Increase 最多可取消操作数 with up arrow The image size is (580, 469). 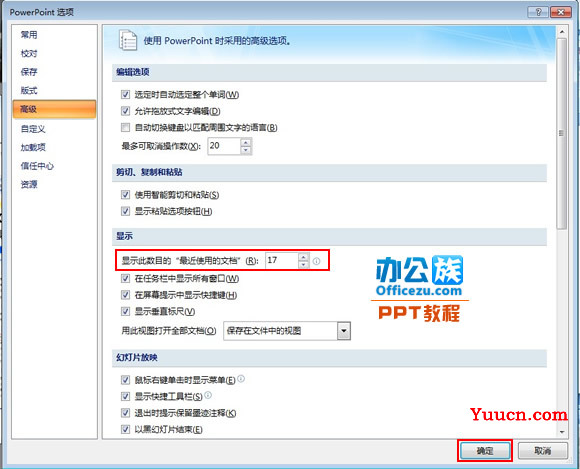[246, 142]
